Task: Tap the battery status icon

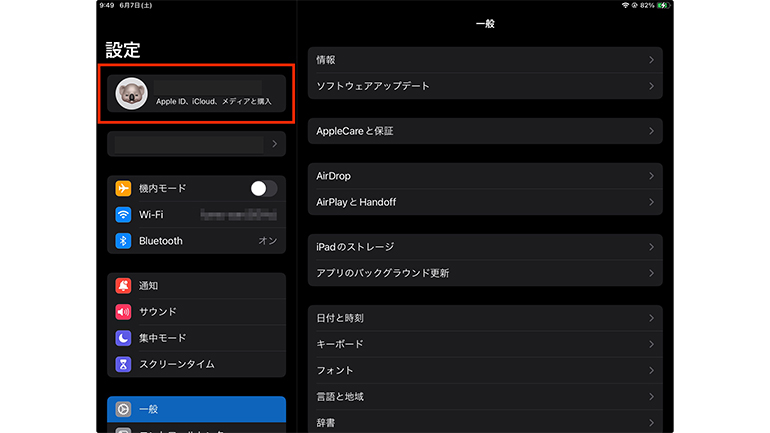Action: coord(663,5)
